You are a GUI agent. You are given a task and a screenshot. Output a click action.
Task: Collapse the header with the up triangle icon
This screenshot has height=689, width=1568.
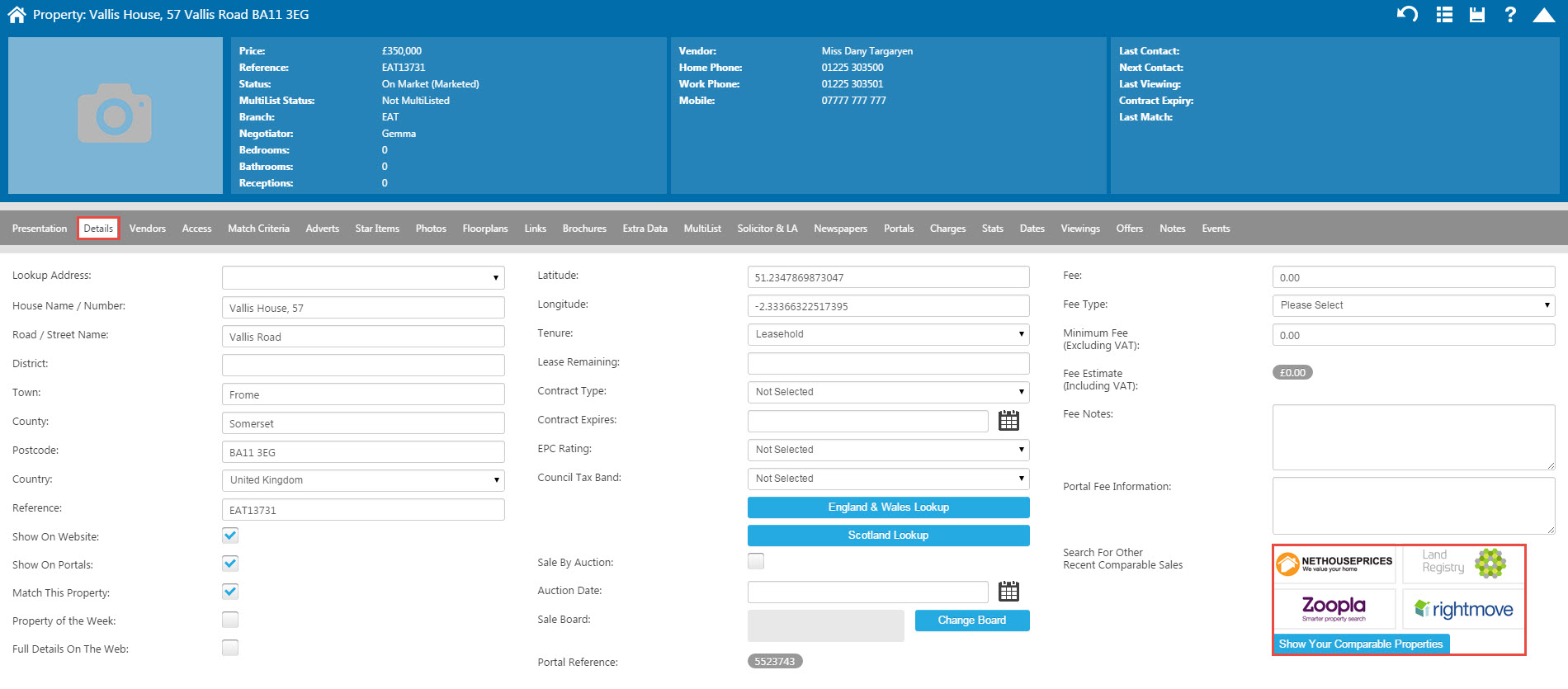1543,15
